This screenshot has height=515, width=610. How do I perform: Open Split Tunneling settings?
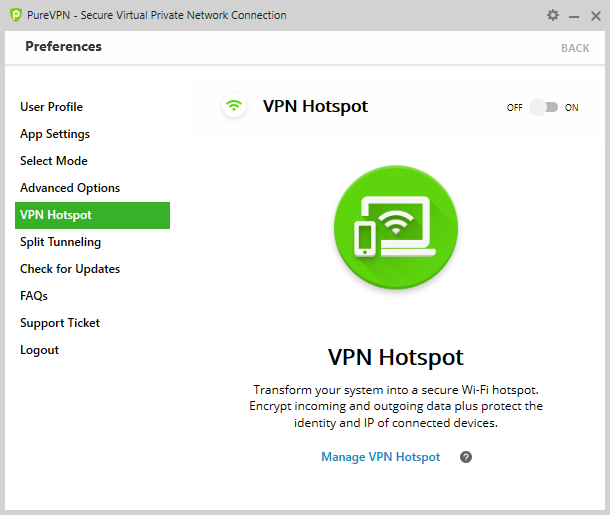60,242
